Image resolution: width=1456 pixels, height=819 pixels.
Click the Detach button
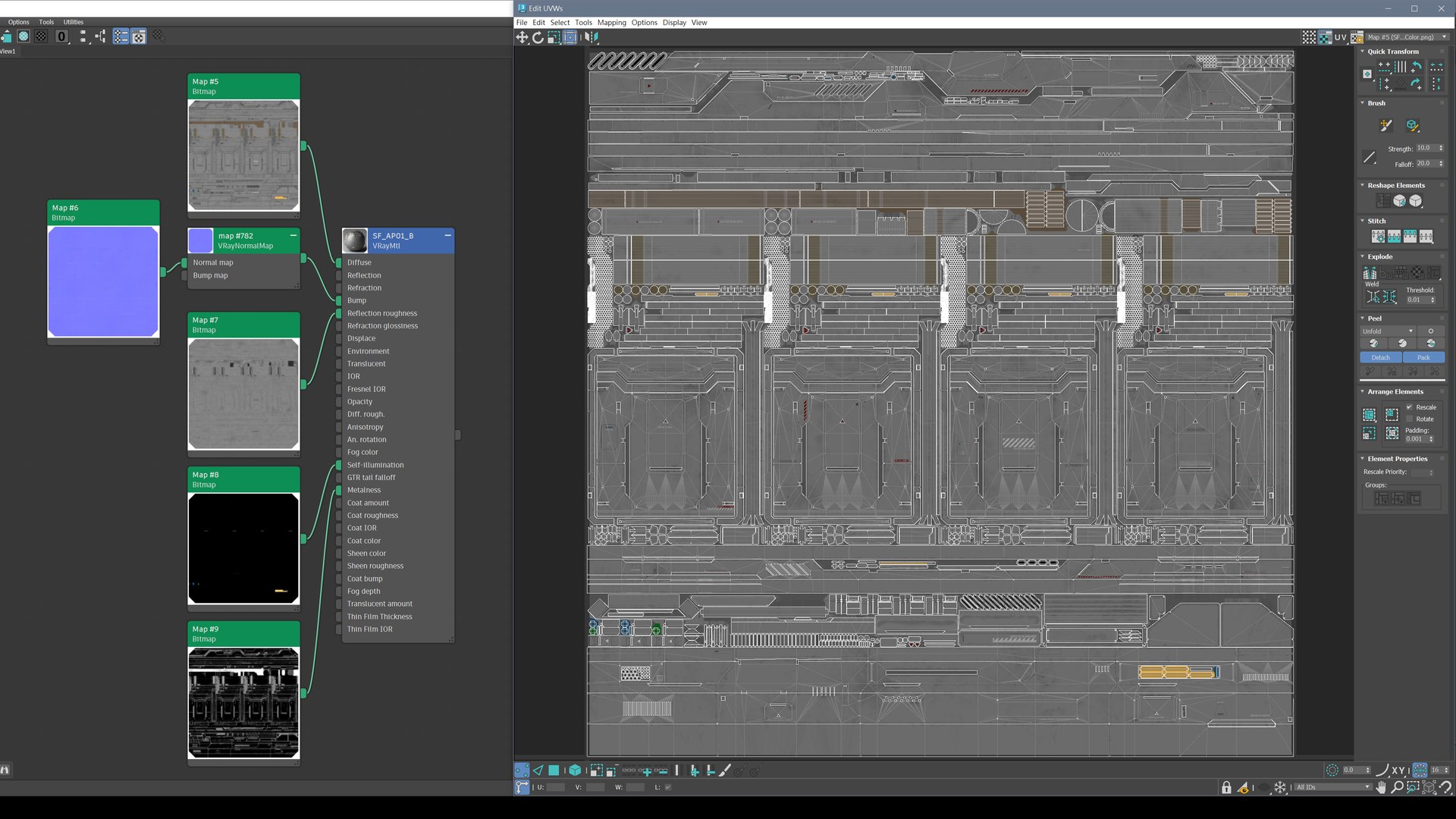click(1381, 358)
